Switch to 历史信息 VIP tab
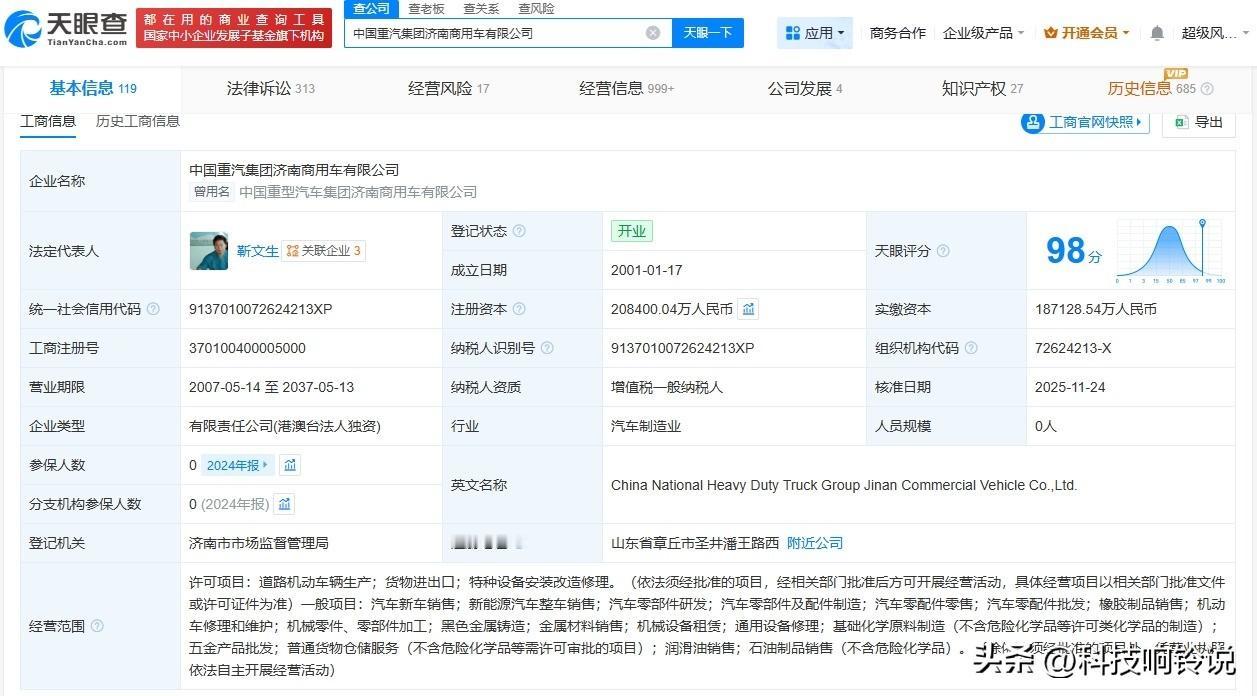 (x=1151, y=88)
